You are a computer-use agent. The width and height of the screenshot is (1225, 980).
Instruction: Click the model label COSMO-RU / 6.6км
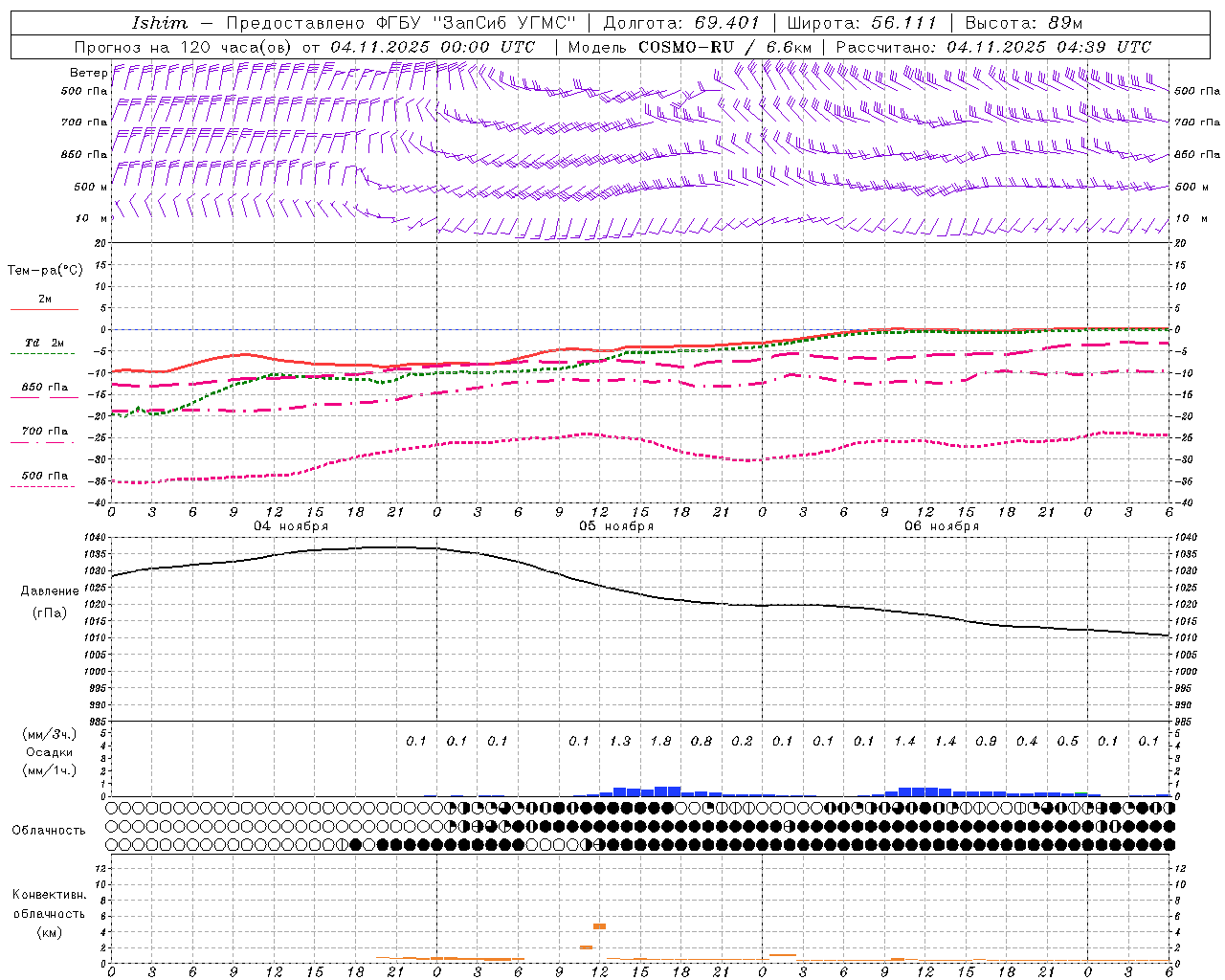724,47
